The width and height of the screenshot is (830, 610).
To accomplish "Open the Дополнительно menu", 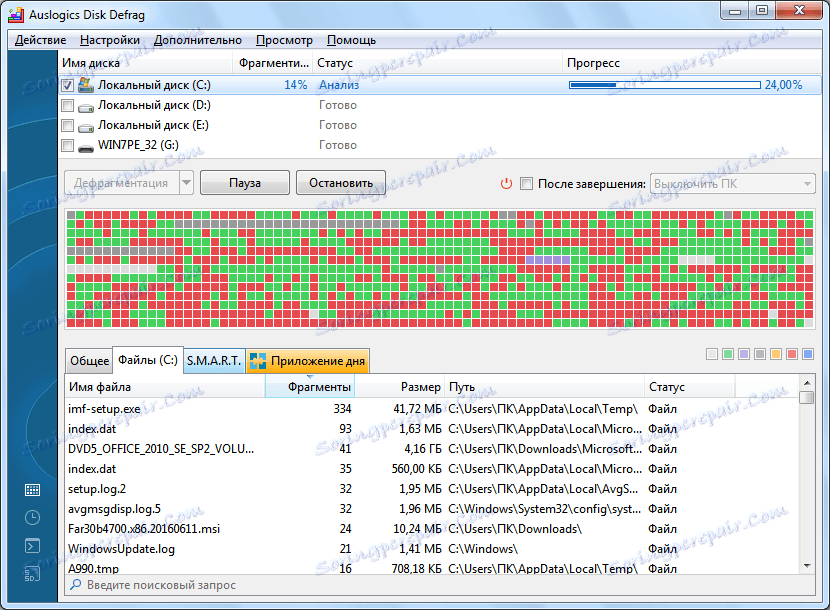I will point(198,40).
